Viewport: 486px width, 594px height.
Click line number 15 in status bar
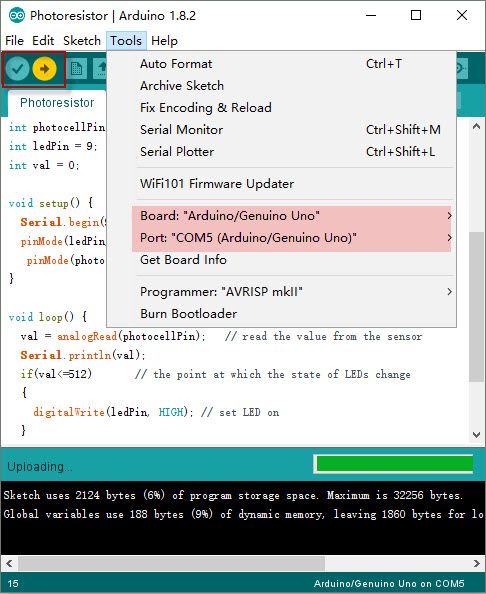[13, 583]
